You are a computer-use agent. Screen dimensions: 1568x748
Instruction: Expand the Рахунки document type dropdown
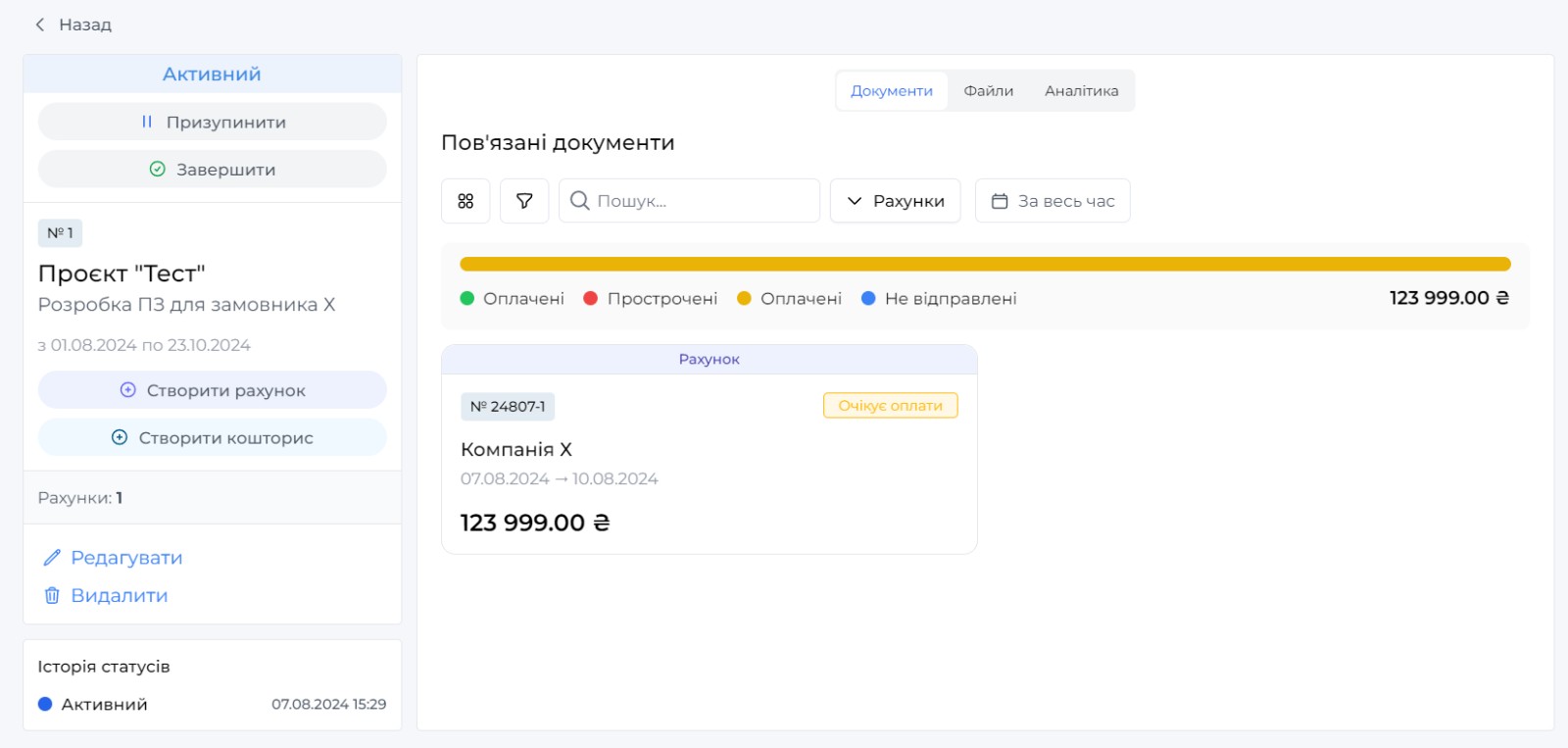pos(895,201)
